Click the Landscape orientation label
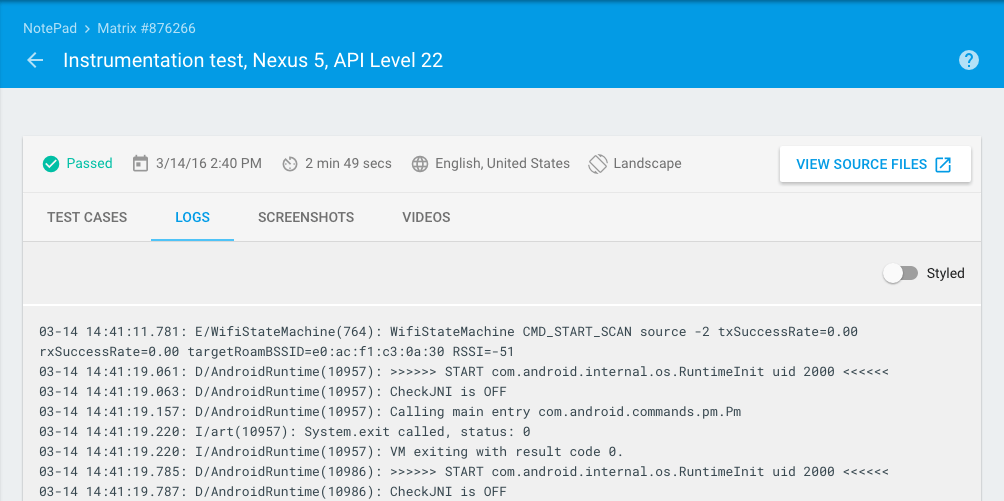Viewport: 1004px width, 501px height. (647, 164)
